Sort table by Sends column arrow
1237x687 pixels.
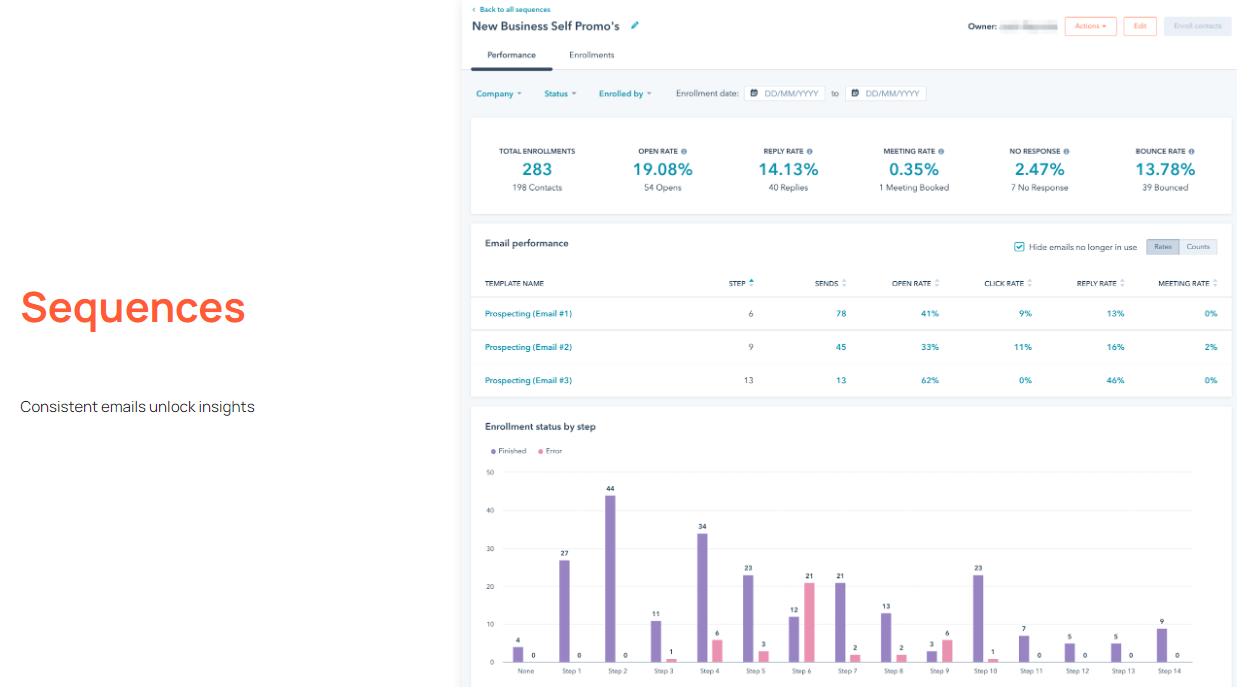844,283
